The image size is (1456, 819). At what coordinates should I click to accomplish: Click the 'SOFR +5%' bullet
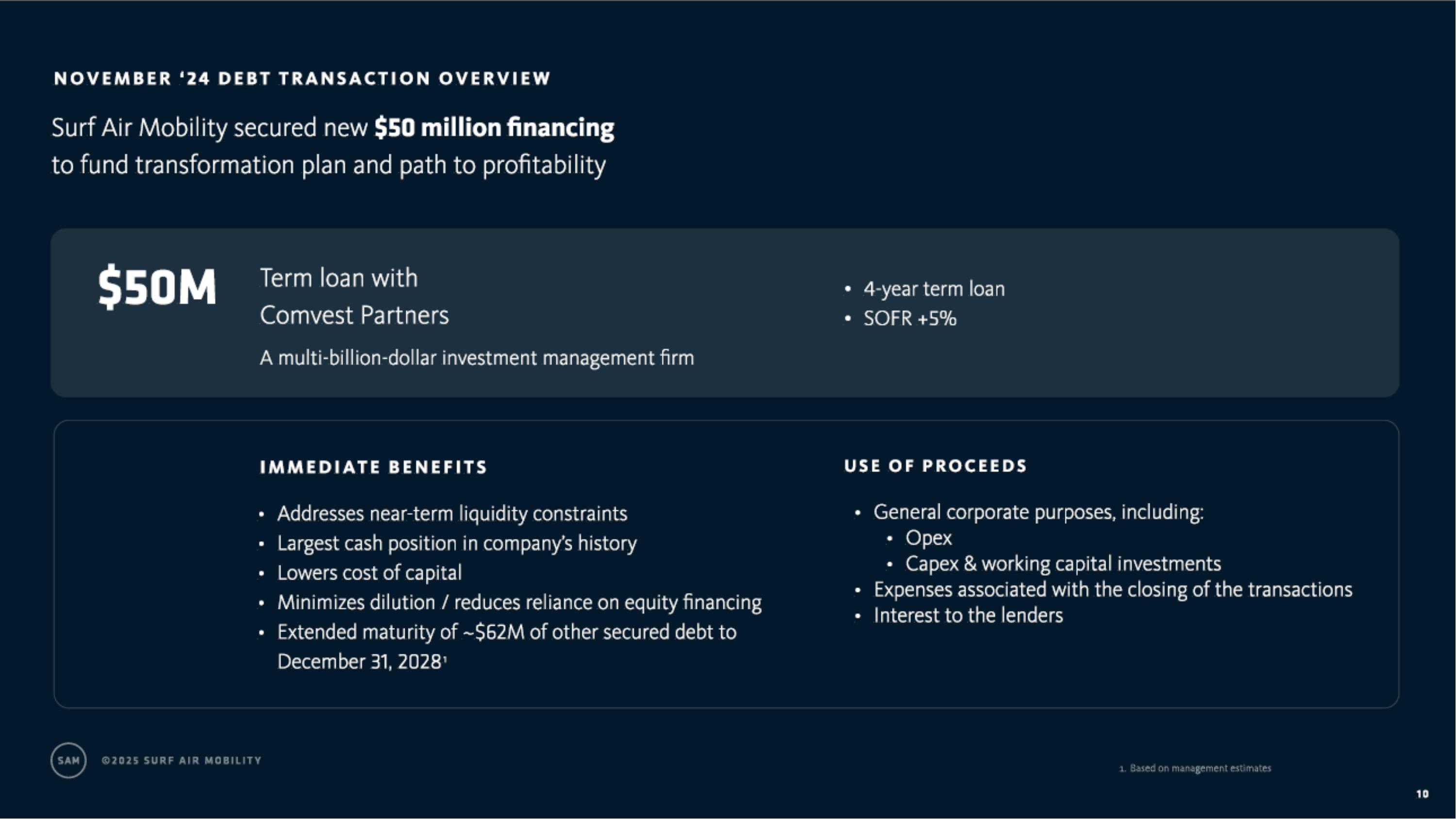point(910,319)
